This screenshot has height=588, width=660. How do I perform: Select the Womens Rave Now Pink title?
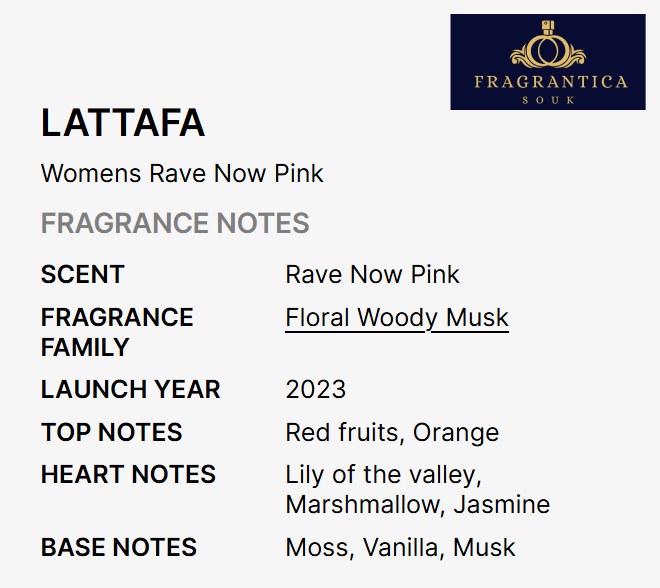182,173
